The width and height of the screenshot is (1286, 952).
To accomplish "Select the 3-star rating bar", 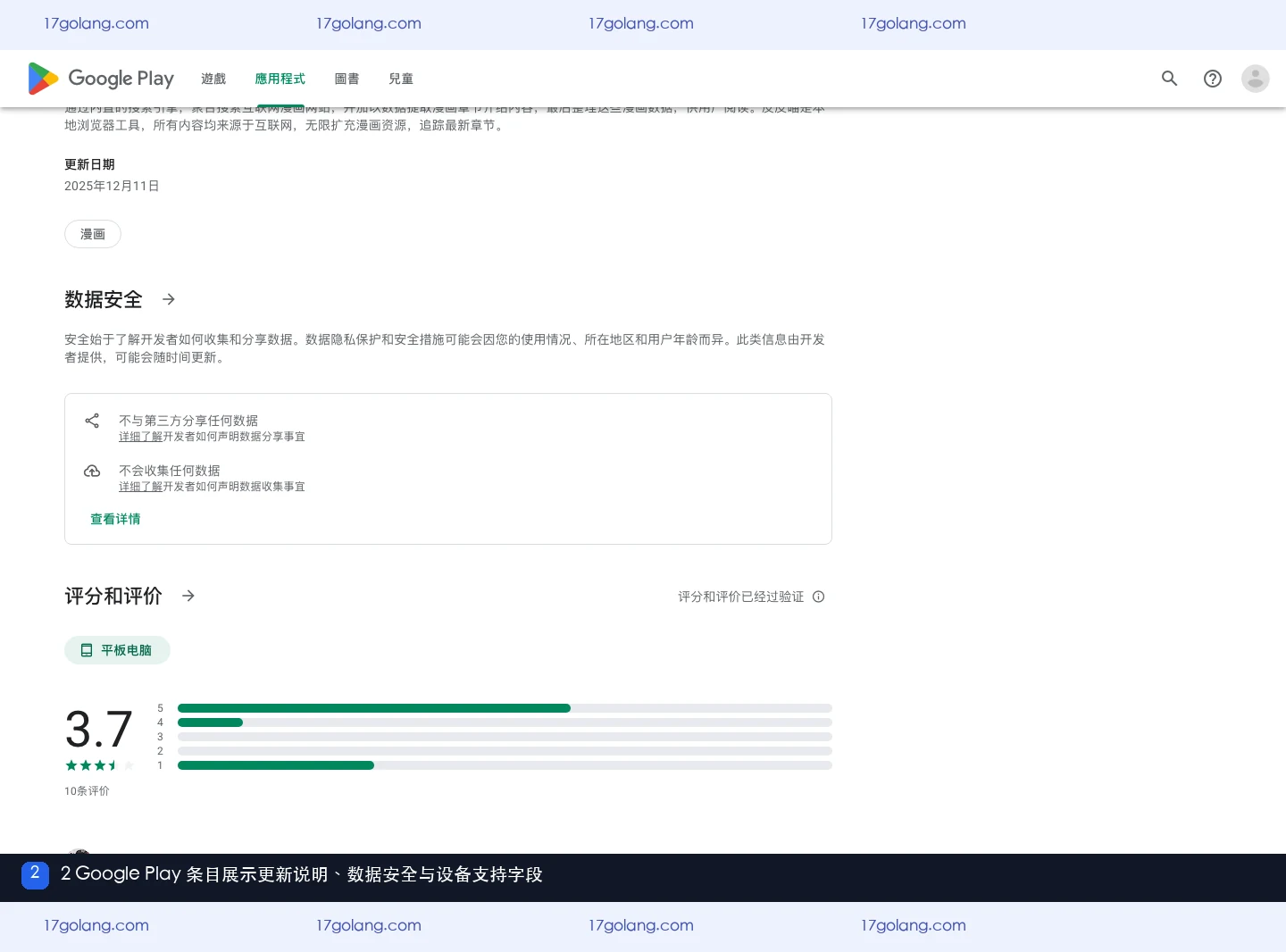I will click(505, 737).
